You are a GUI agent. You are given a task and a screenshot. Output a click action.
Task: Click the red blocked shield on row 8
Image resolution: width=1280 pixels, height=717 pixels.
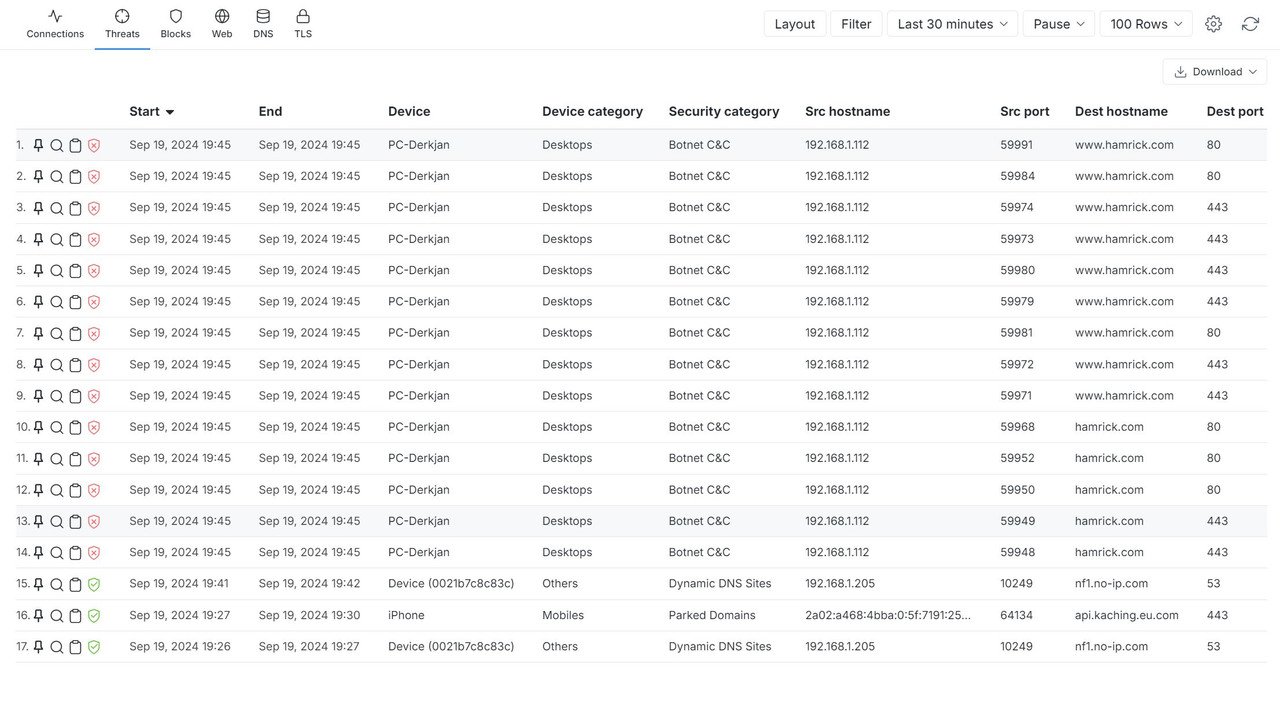94,365
